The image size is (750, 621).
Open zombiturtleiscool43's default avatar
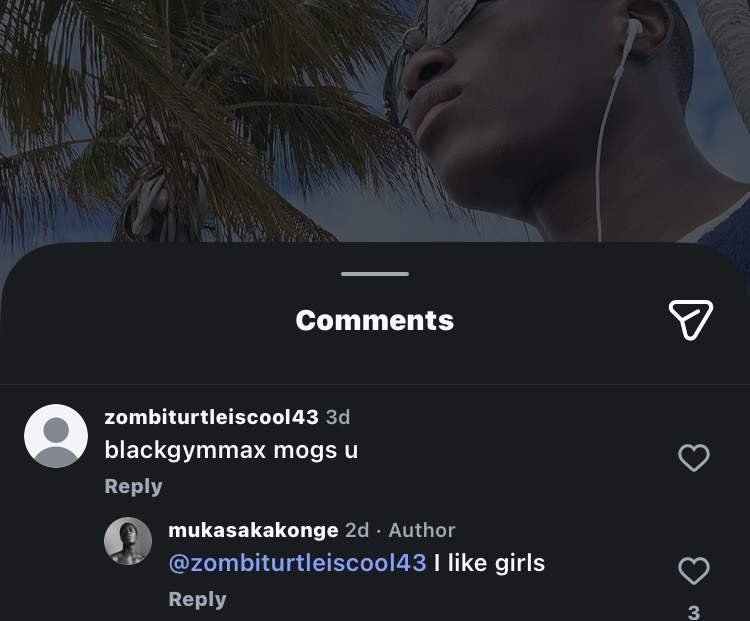[56, 436]
